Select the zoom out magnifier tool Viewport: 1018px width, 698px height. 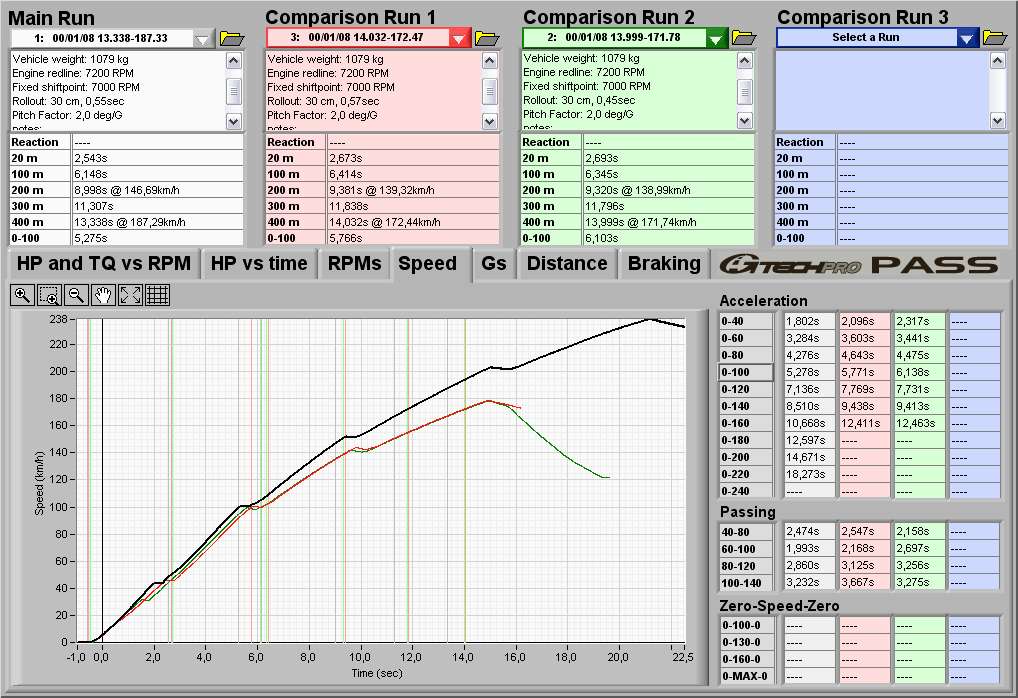(x=76, y=294)
